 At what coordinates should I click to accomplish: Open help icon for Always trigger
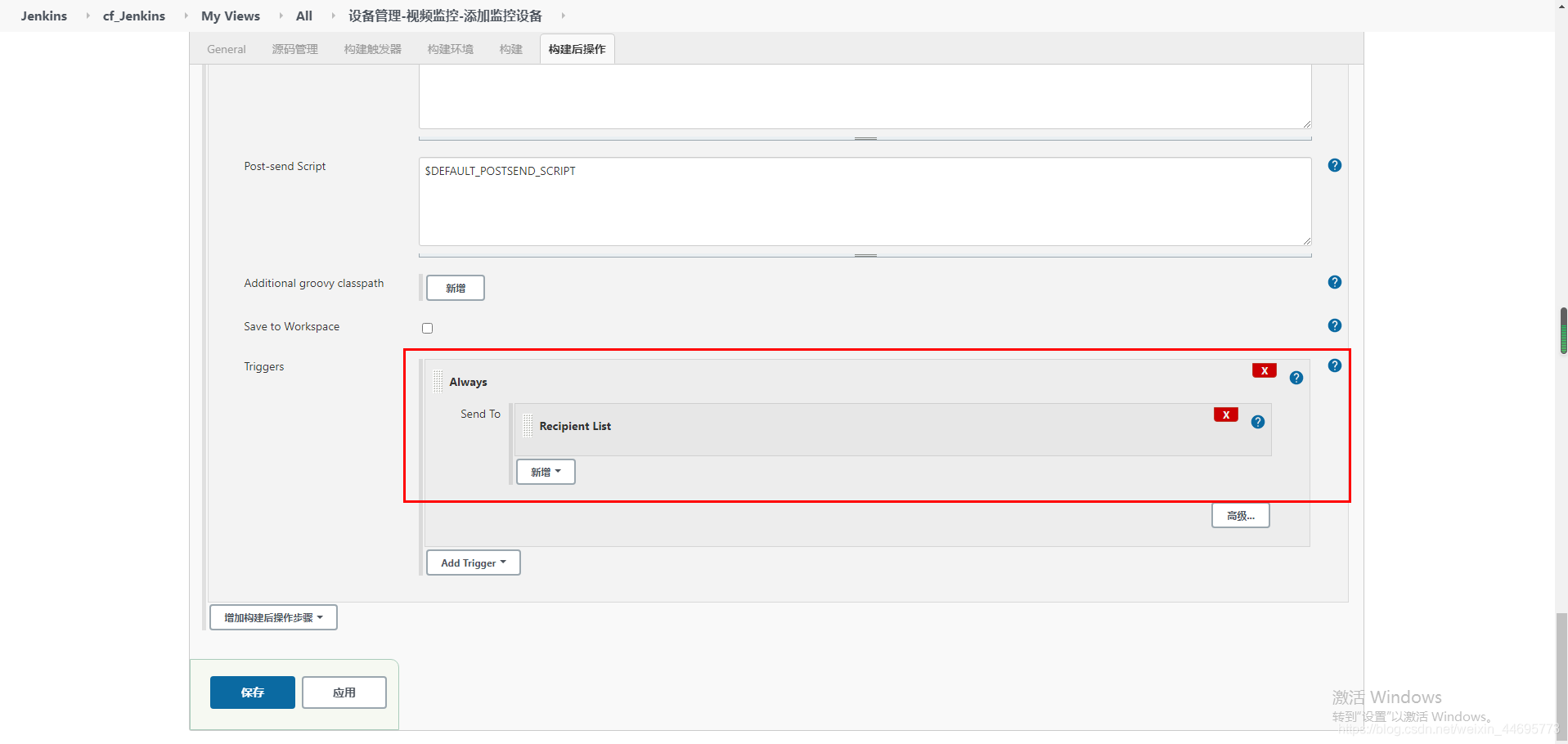point(1296,378)
